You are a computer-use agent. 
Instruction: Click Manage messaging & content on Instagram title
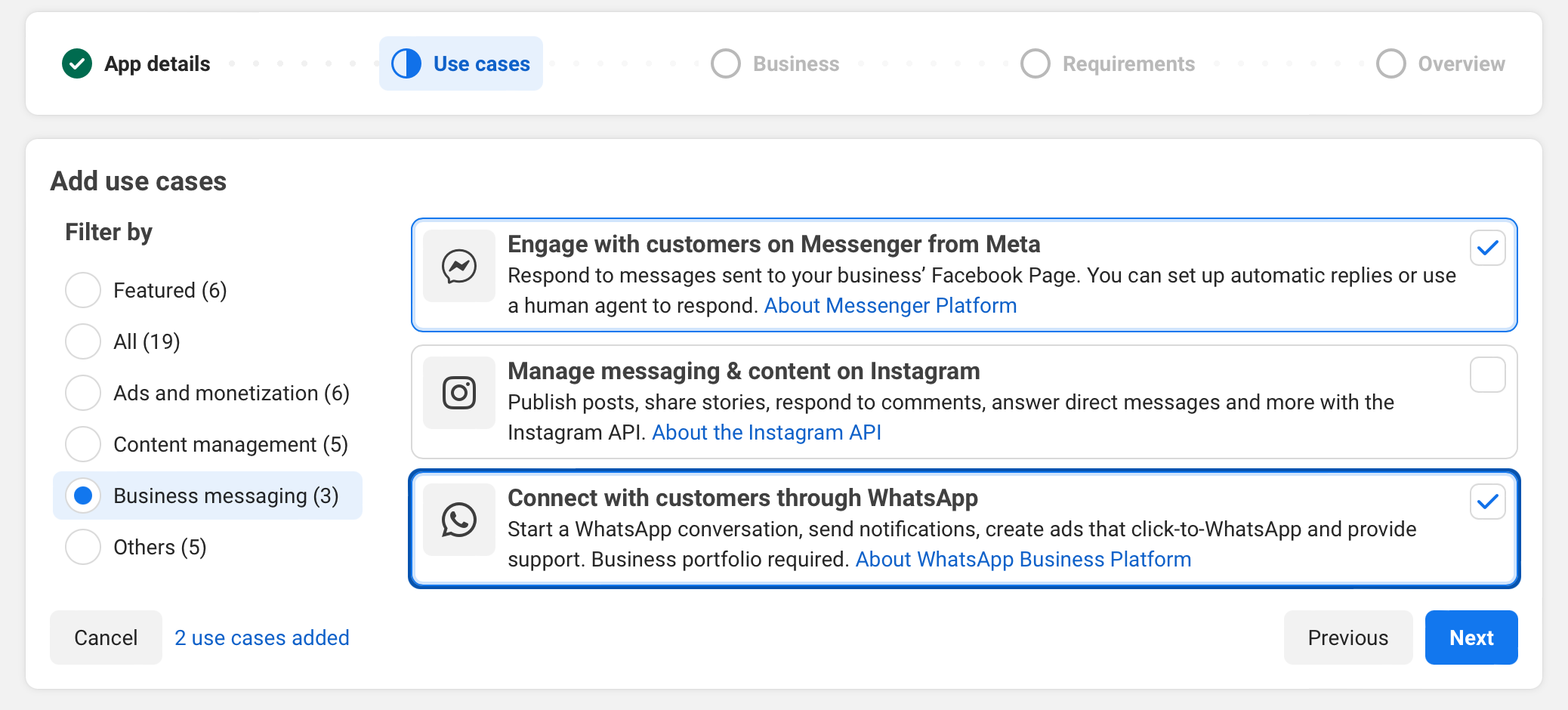pyautogui.click(x=744, y=372)
